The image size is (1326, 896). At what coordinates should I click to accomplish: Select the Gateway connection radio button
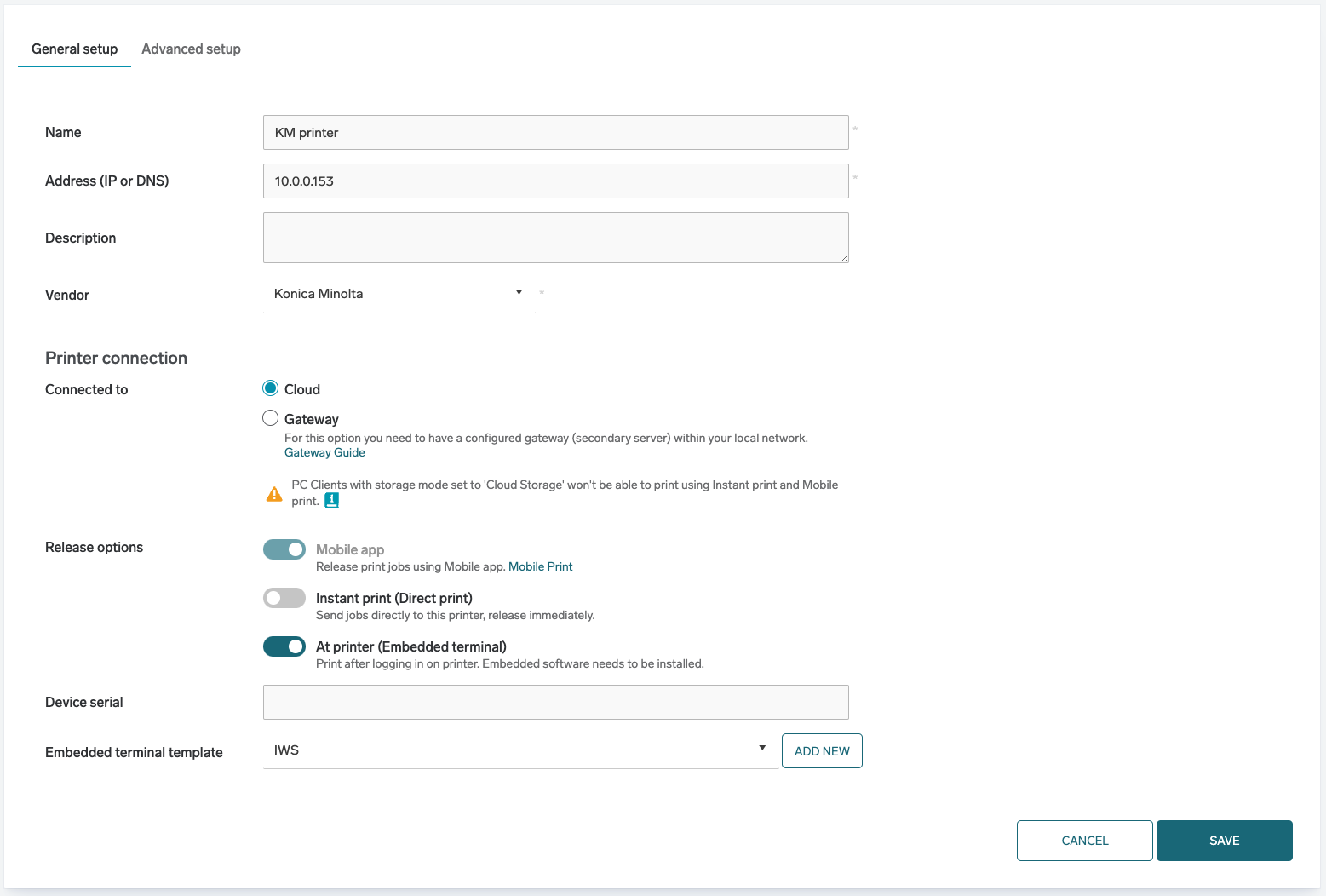pyautogui.click(x=271, y=418)
